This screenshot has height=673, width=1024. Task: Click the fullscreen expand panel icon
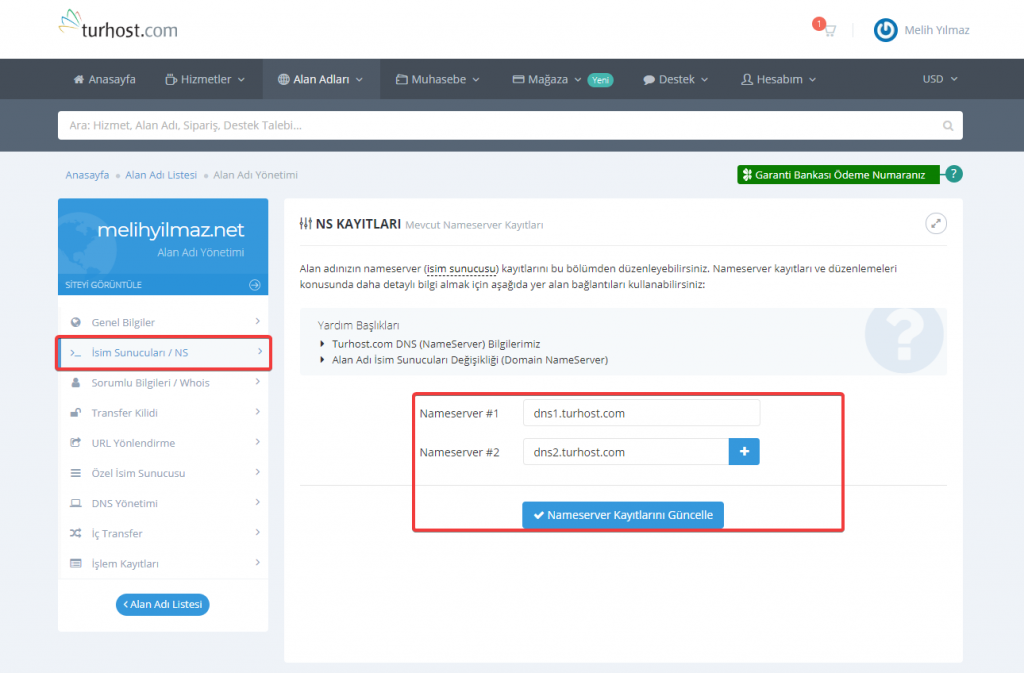(x=936, y=224)
